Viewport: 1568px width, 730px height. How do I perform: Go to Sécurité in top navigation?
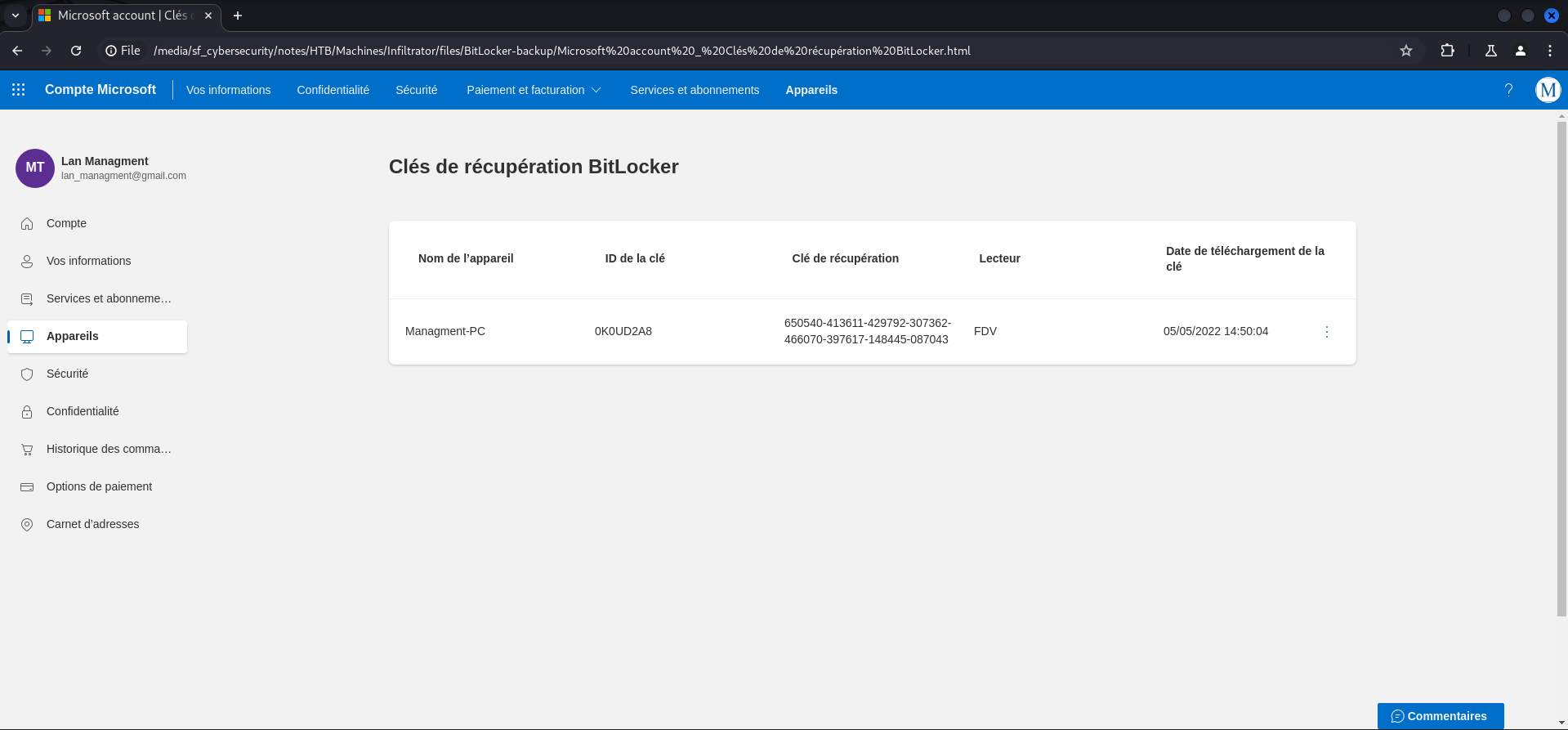pyautogui.click(x=416, y=90)
